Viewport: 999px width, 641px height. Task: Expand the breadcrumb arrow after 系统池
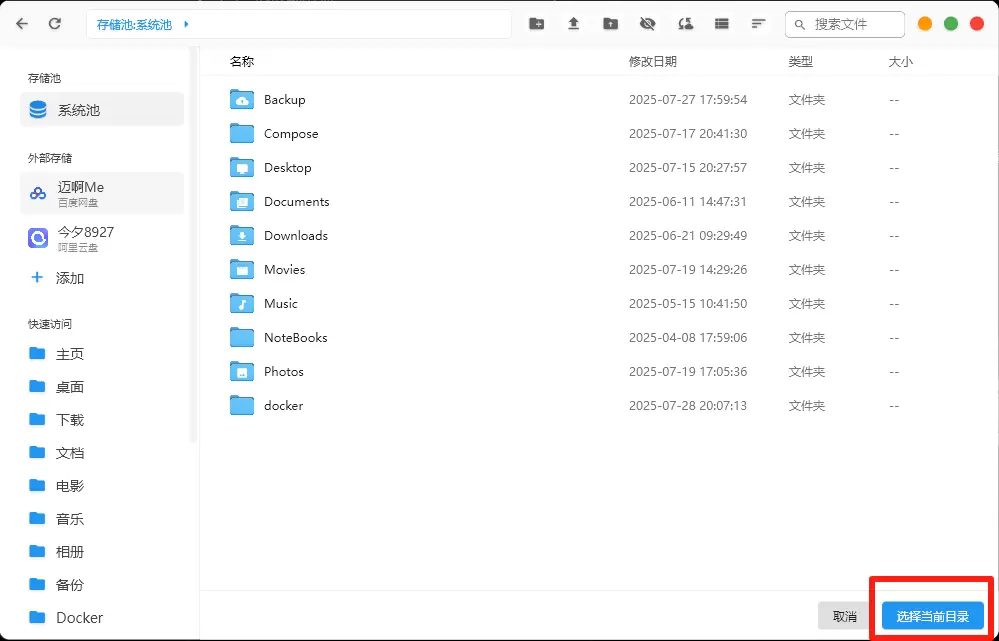(x=186, y=25)
